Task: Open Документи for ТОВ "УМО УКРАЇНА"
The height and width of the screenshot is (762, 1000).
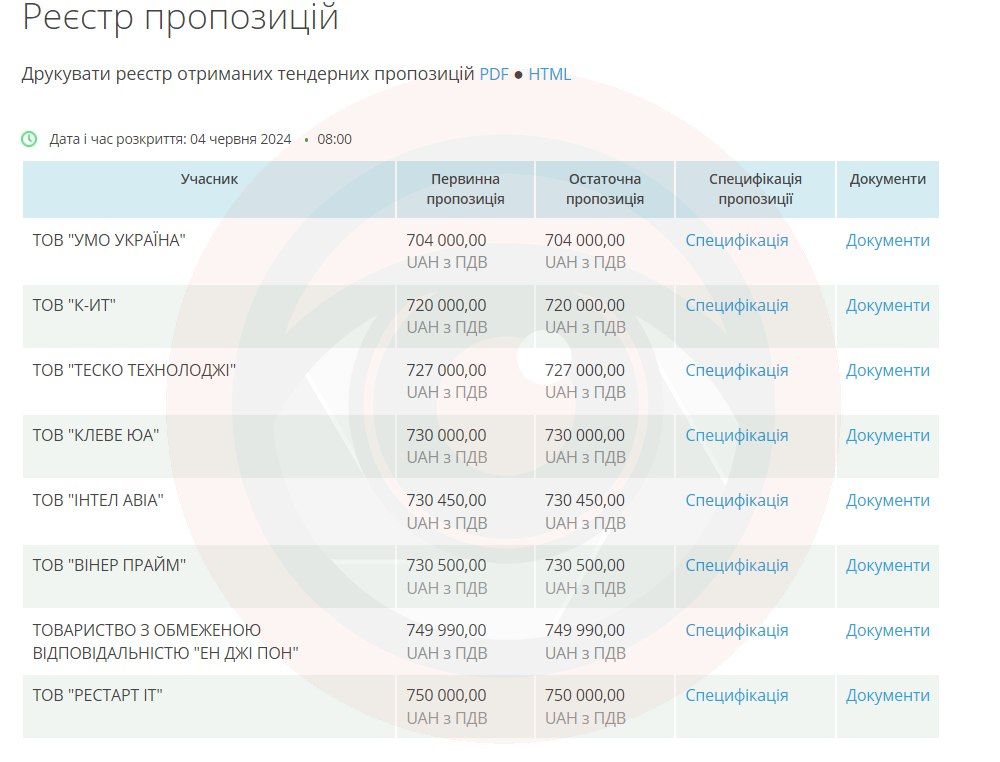Action: [887, 240]
